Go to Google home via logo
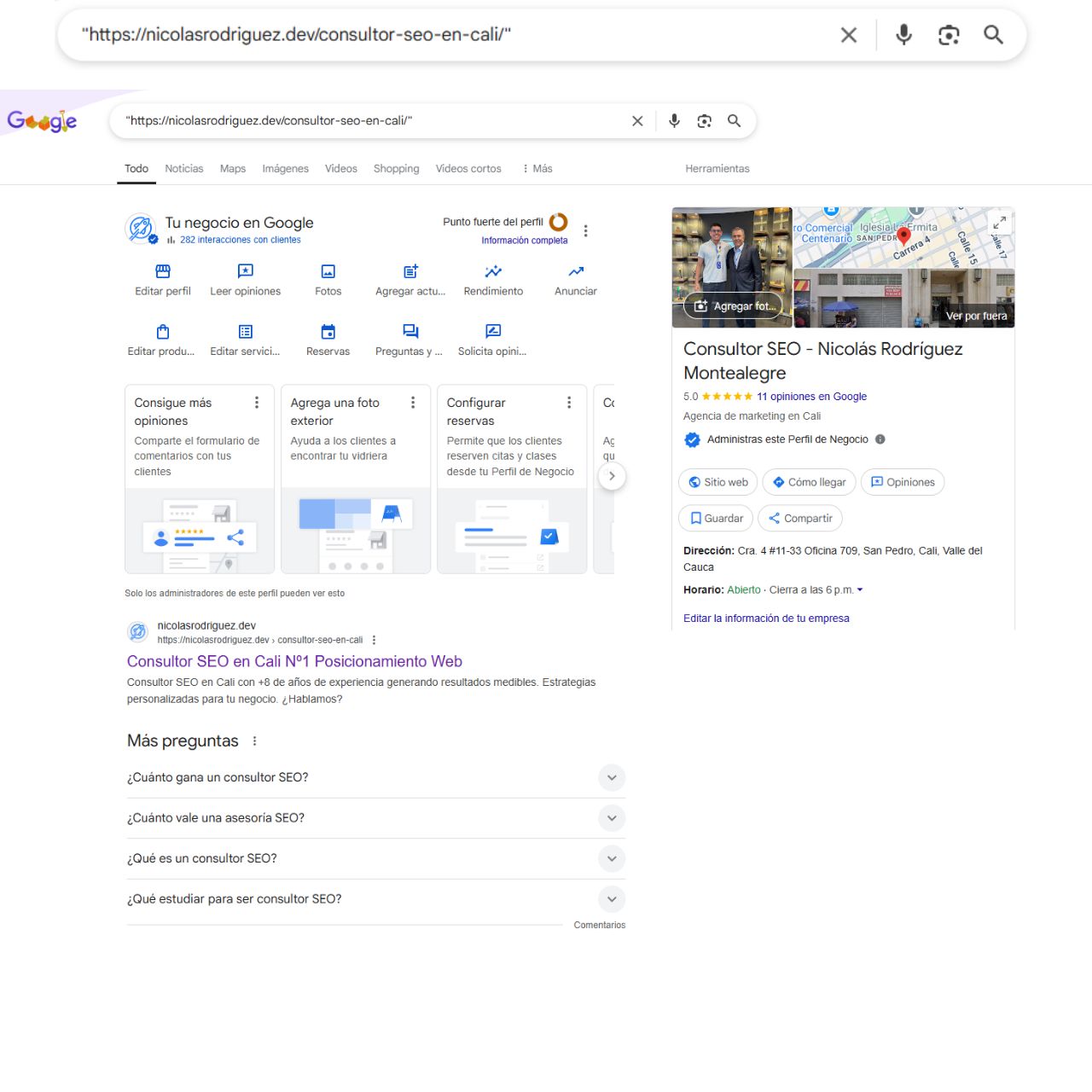The width and height of the screenshot is (1092, 1092). click(x=42, y=121)
